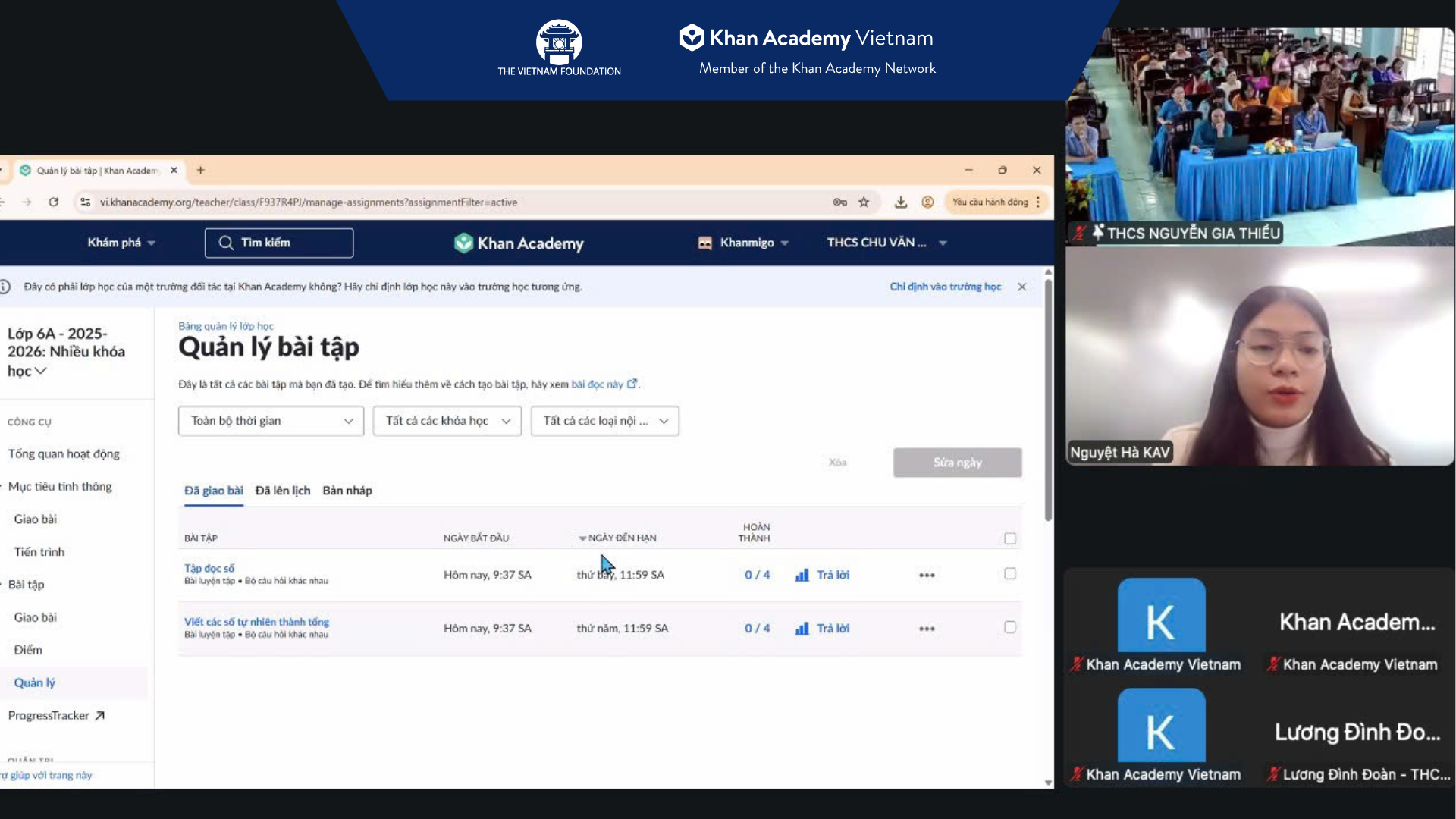Open three-dot menu for Tập đọc số
The height and width of the screenshot is (819, 1456).
tap(926, 575)
